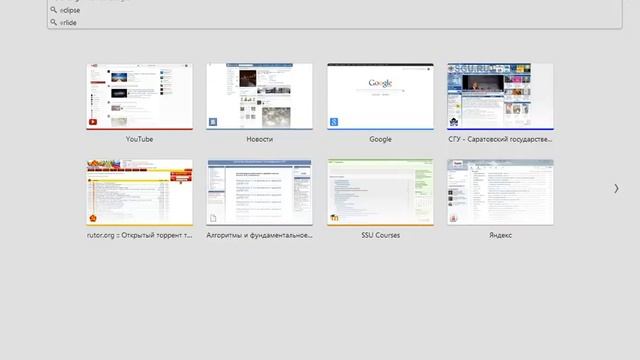Open the СГУ Саратовский university thumbnail

coord(500,96)
